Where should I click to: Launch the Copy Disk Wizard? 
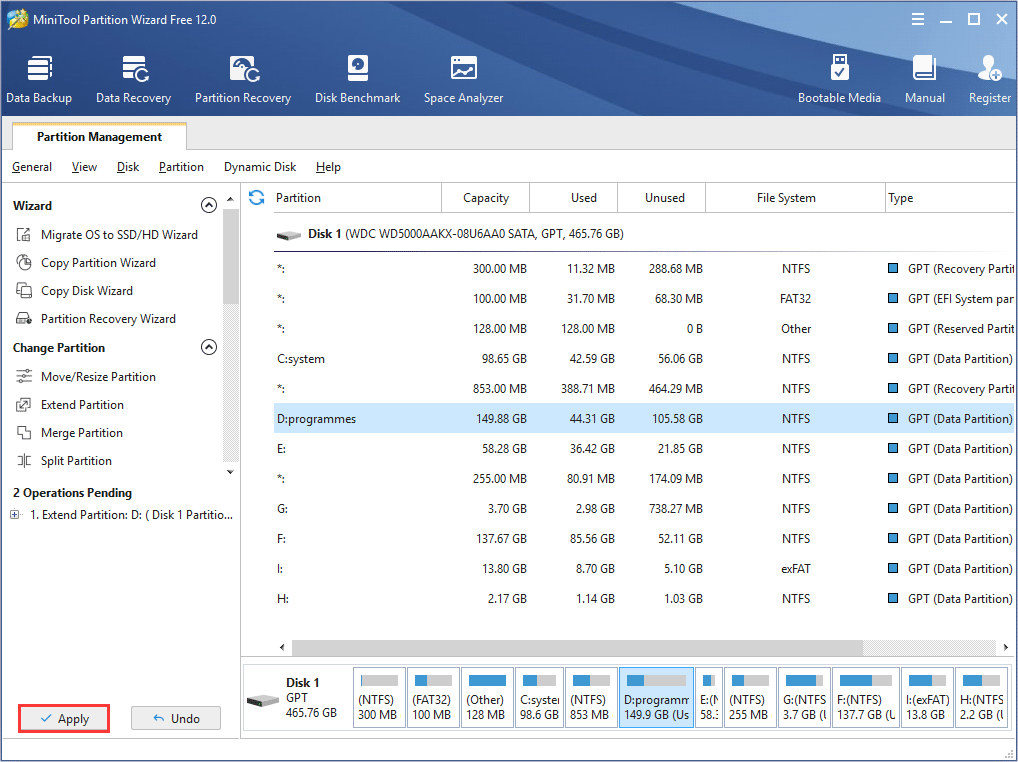click(x=74, y=290)
